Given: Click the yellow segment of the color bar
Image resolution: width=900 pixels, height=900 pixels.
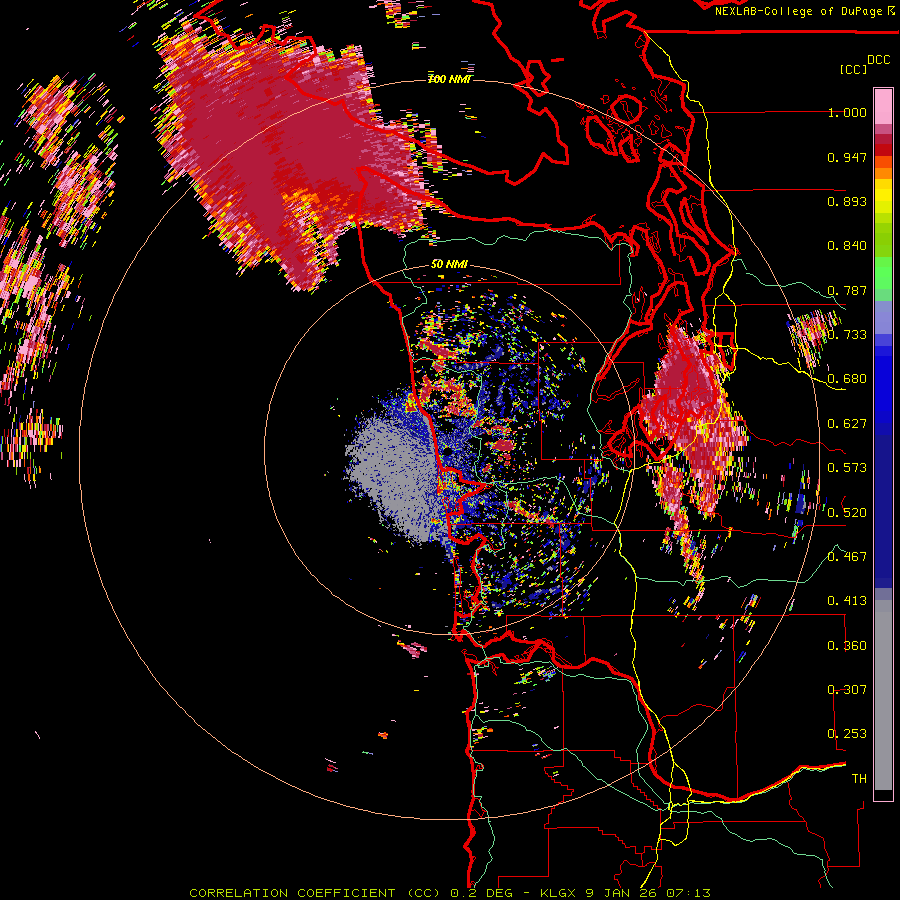Looking at the screenshot, I should click(x=883, y=198).
